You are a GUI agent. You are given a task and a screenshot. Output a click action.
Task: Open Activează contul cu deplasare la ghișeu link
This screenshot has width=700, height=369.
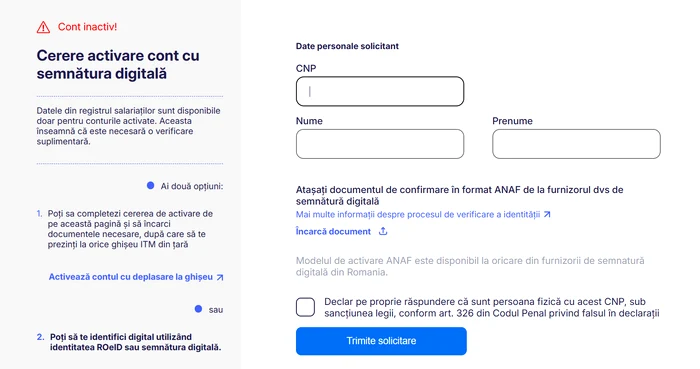(x=131, y=277)
